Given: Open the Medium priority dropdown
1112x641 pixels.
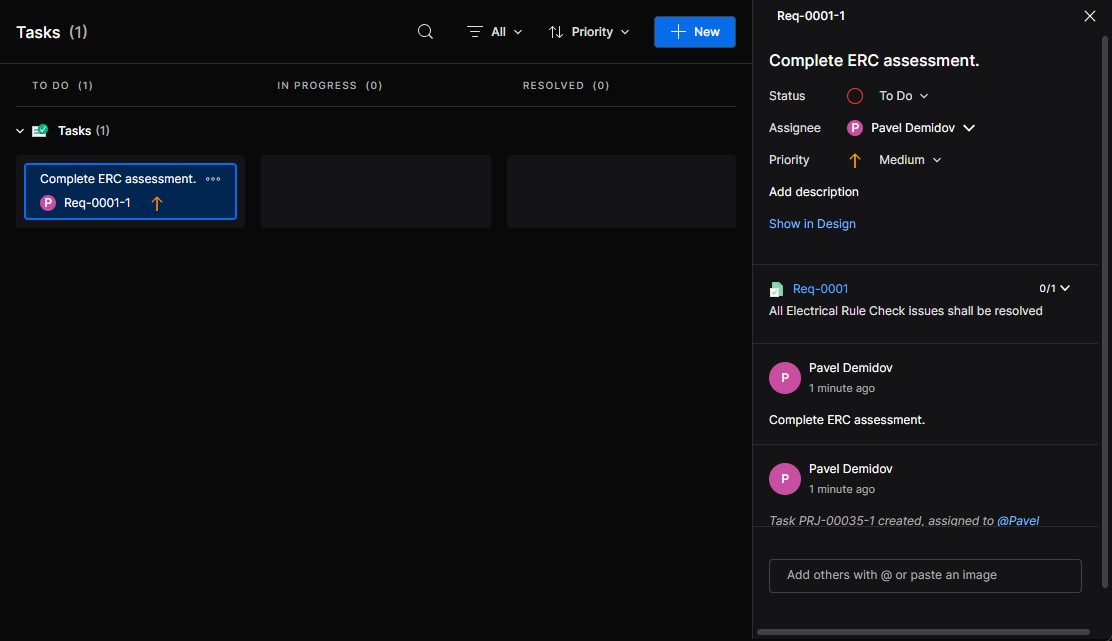Looking at the screenshot, I should (x=910, y=160).
